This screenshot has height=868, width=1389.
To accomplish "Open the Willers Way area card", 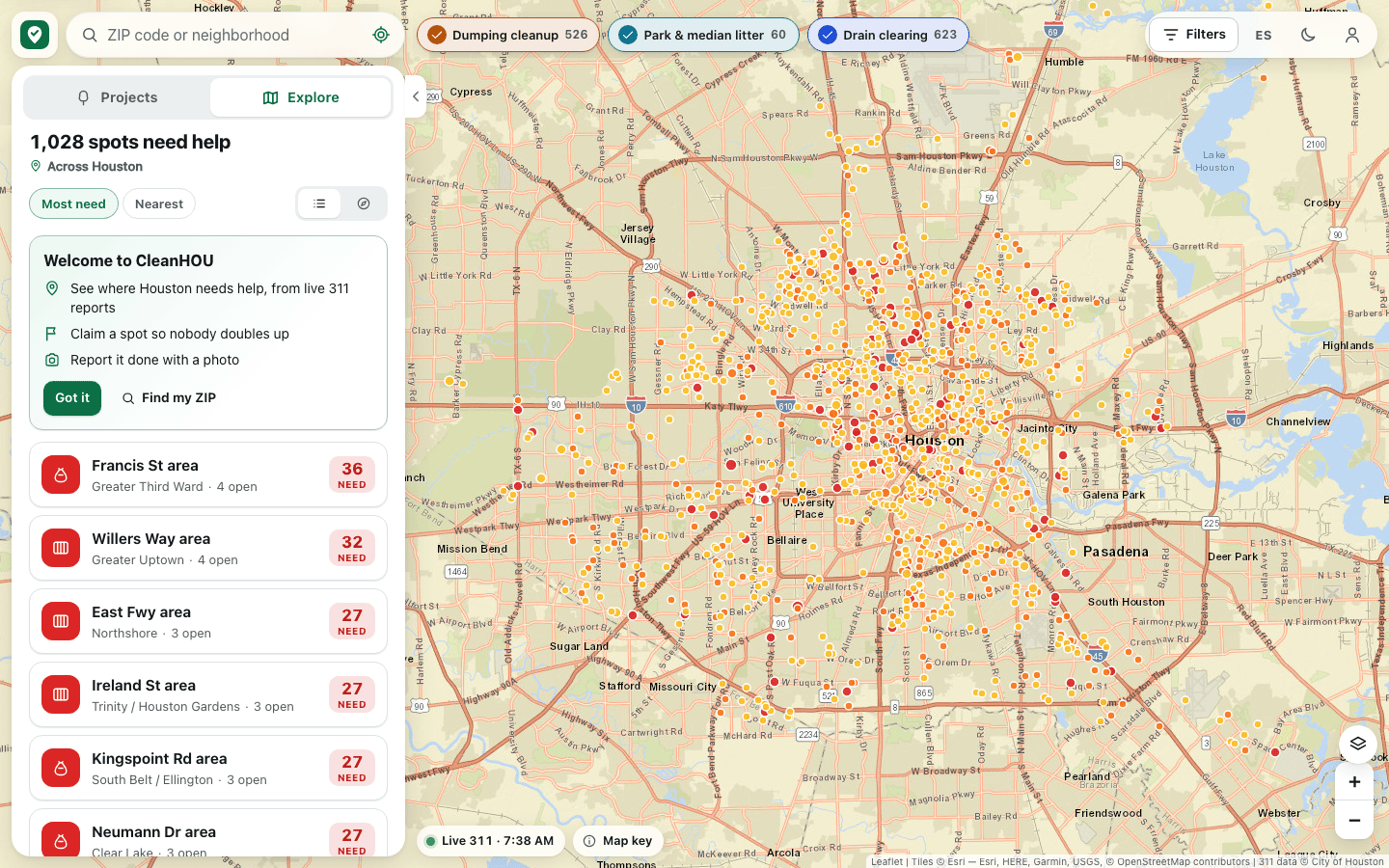I will 208,548.
